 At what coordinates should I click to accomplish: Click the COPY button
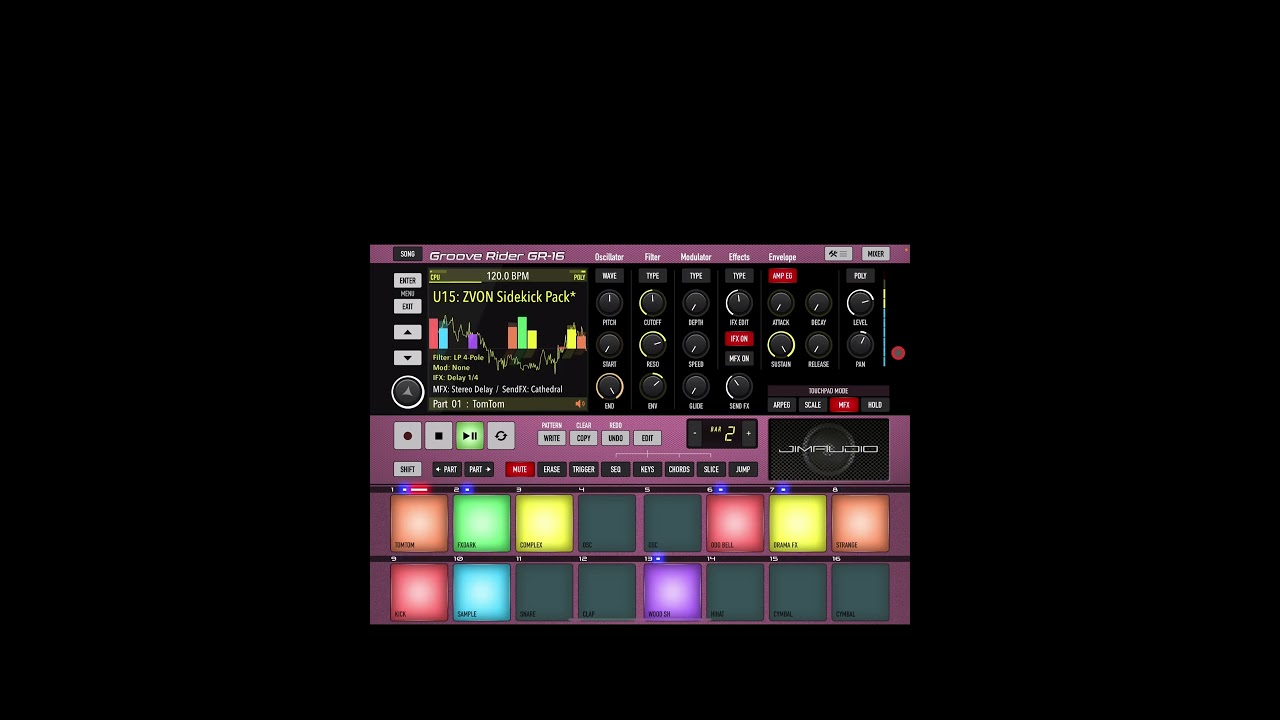point(584,438)
